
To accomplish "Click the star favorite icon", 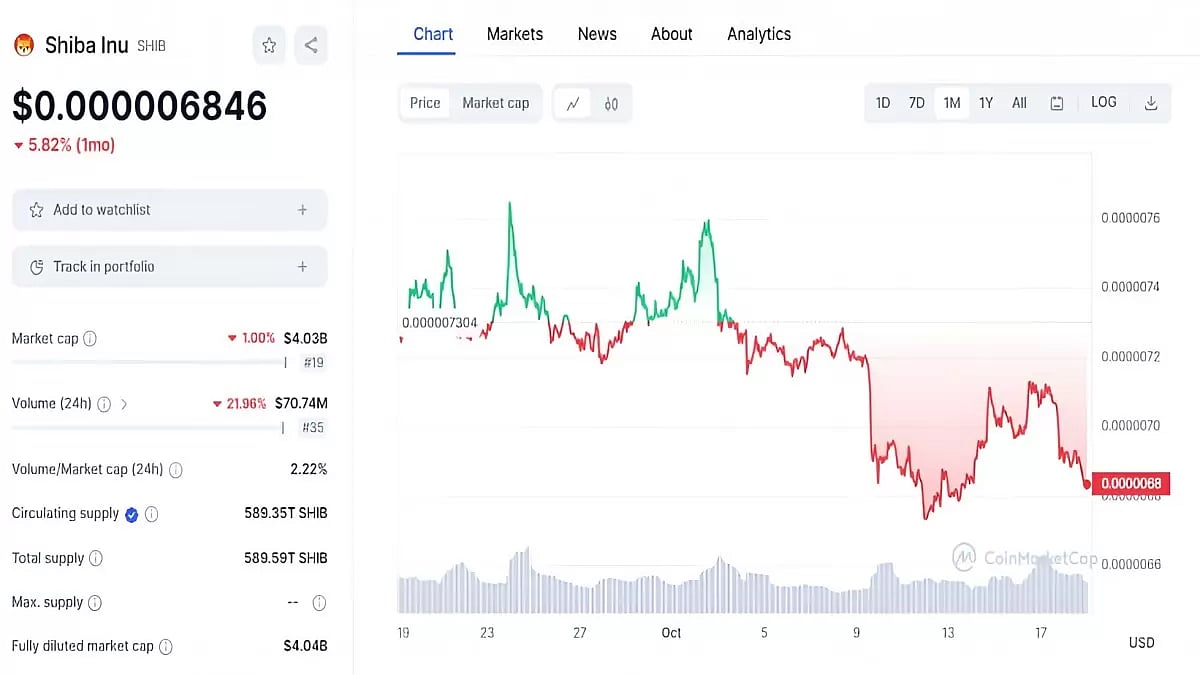I will [269, 45].
